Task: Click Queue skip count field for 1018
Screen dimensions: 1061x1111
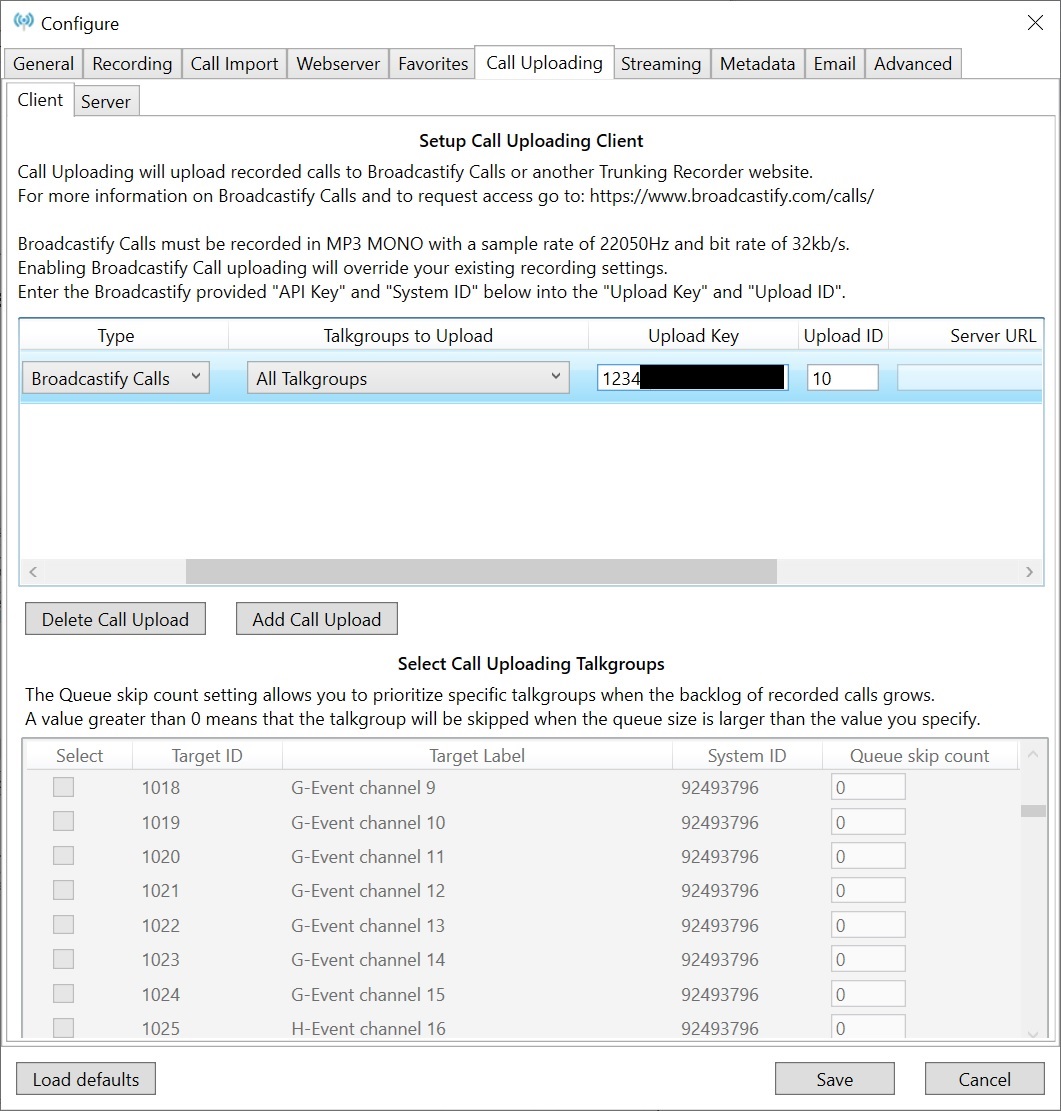Action: click(868, 787)
